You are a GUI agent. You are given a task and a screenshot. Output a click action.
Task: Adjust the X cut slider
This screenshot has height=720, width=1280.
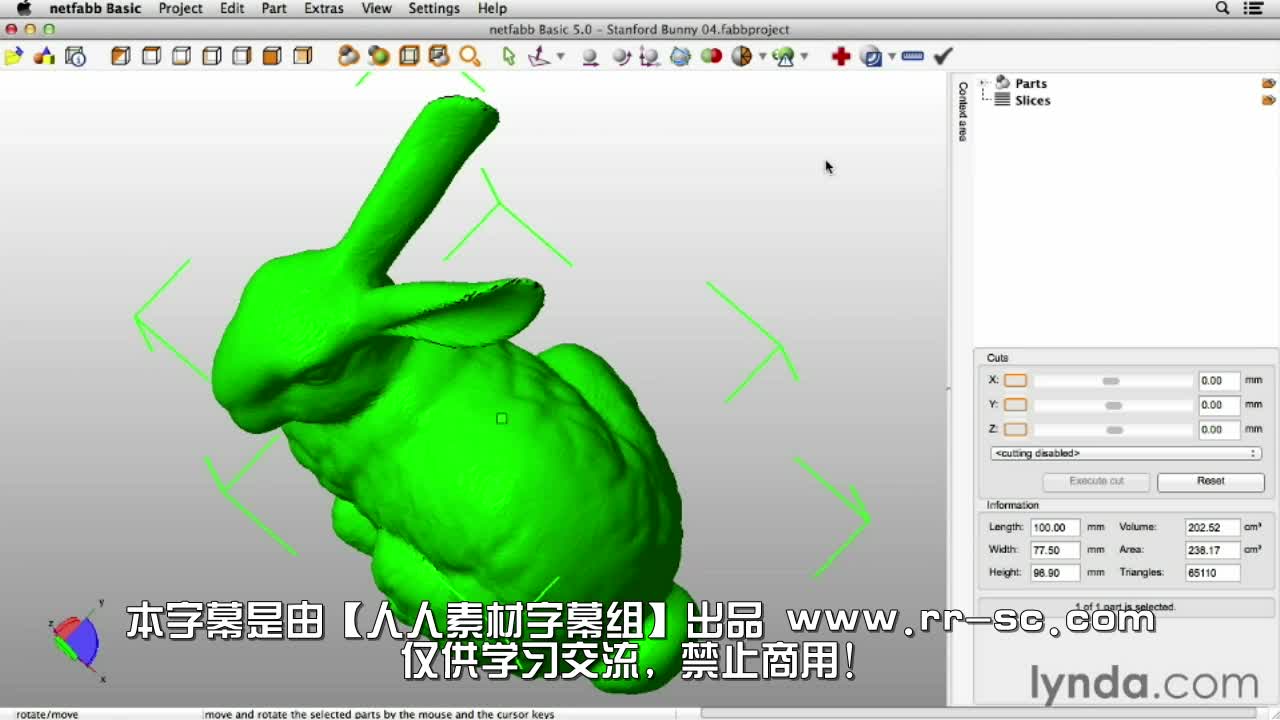coord(1113,381)
